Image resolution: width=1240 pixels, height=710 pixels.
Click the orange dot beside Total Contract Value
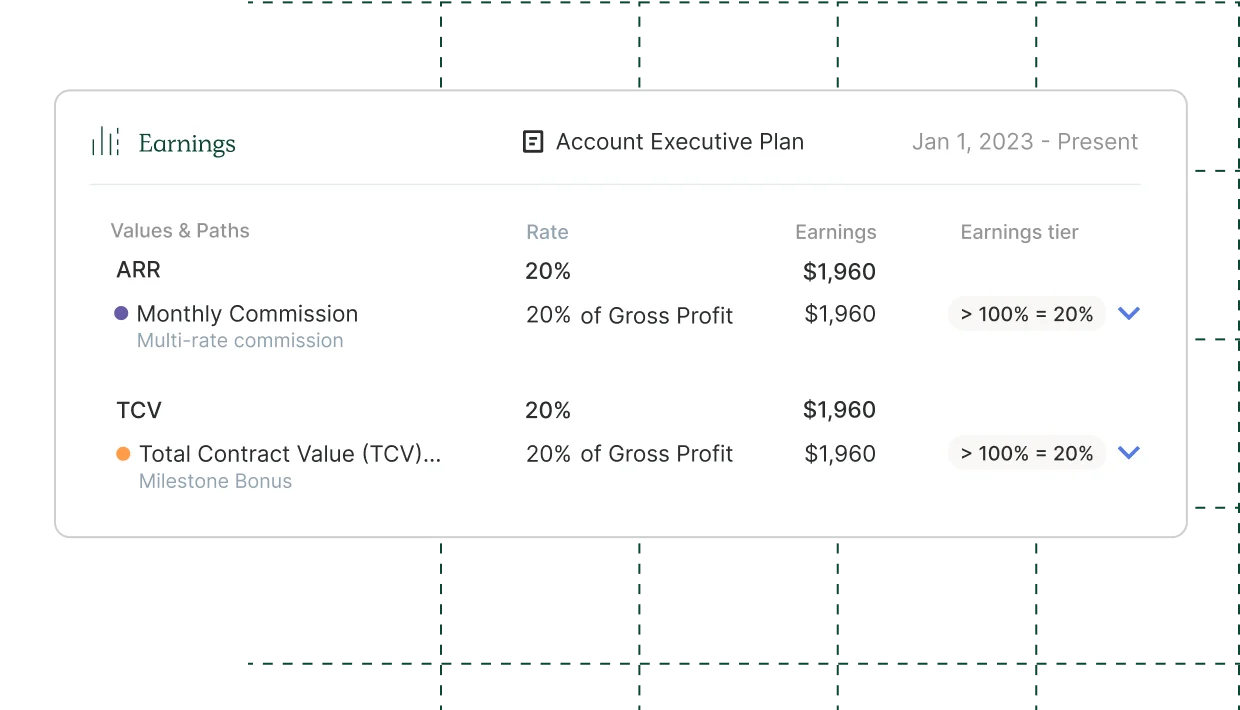[123, 453]
